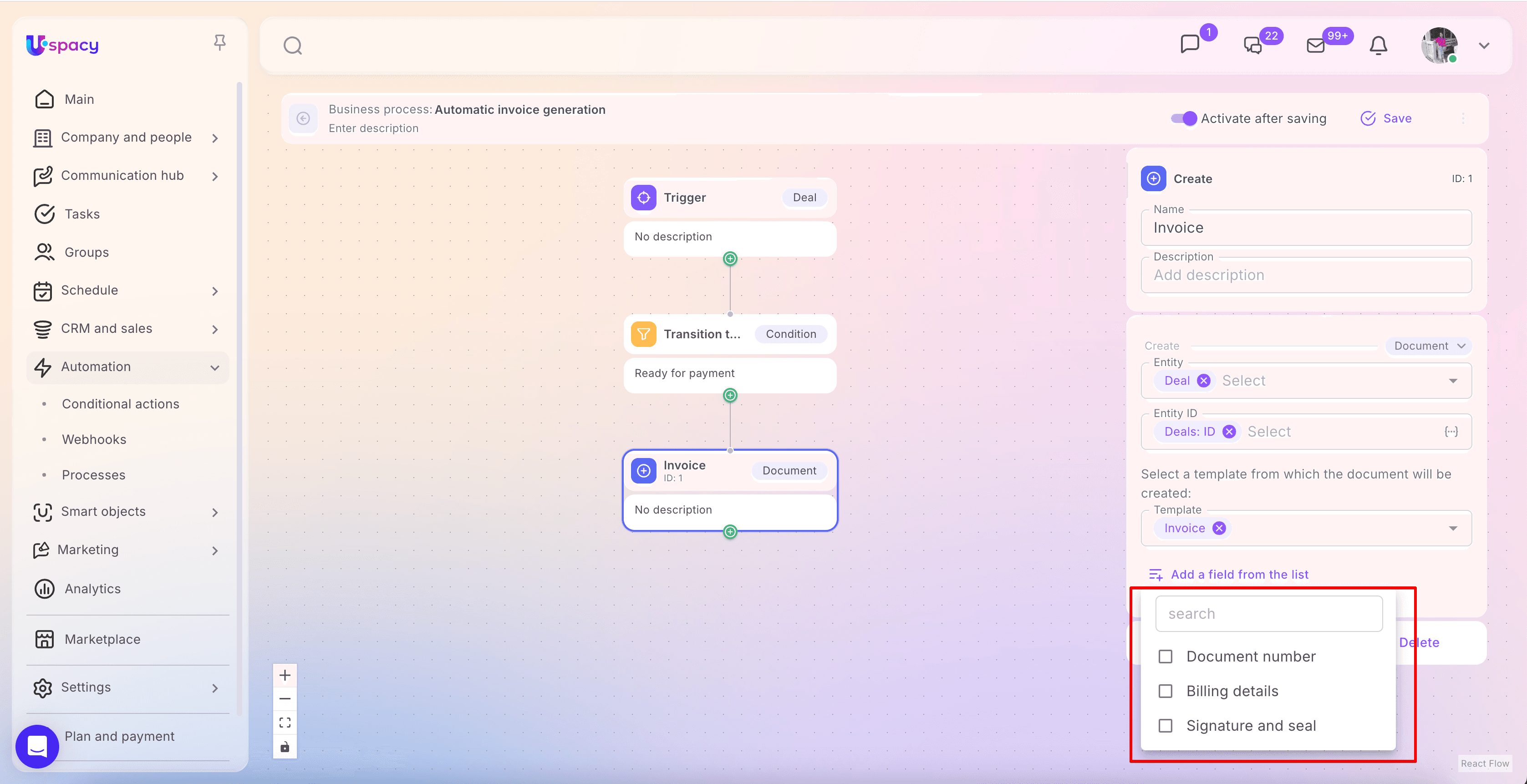1527x784 pixels.
Task: Click the field search input box
Action: tap(1268, 614)
